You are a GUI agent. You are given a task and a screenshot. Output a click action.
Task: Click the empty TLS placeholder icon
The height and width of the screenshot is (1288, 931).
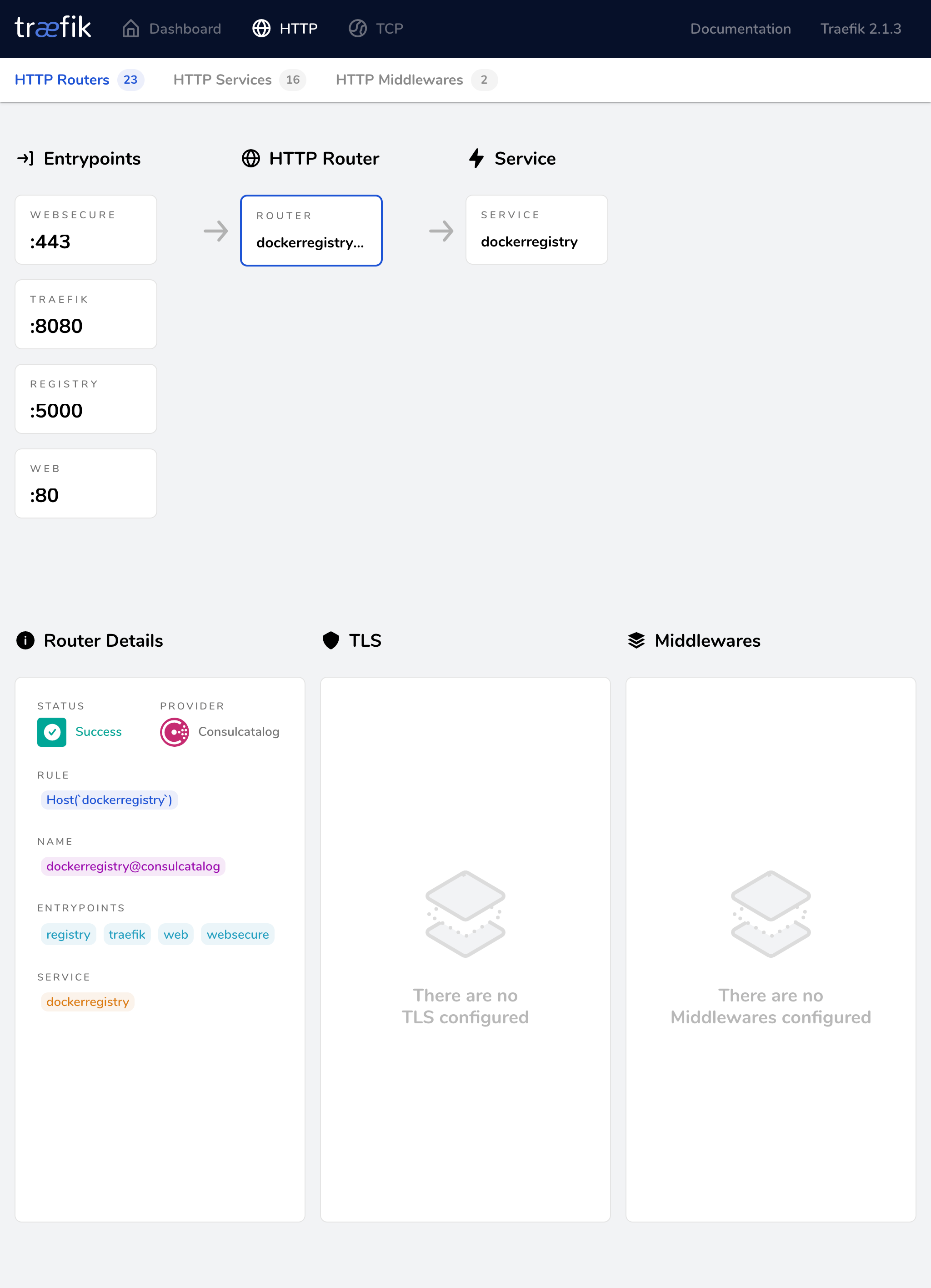[x=465, y=914]
